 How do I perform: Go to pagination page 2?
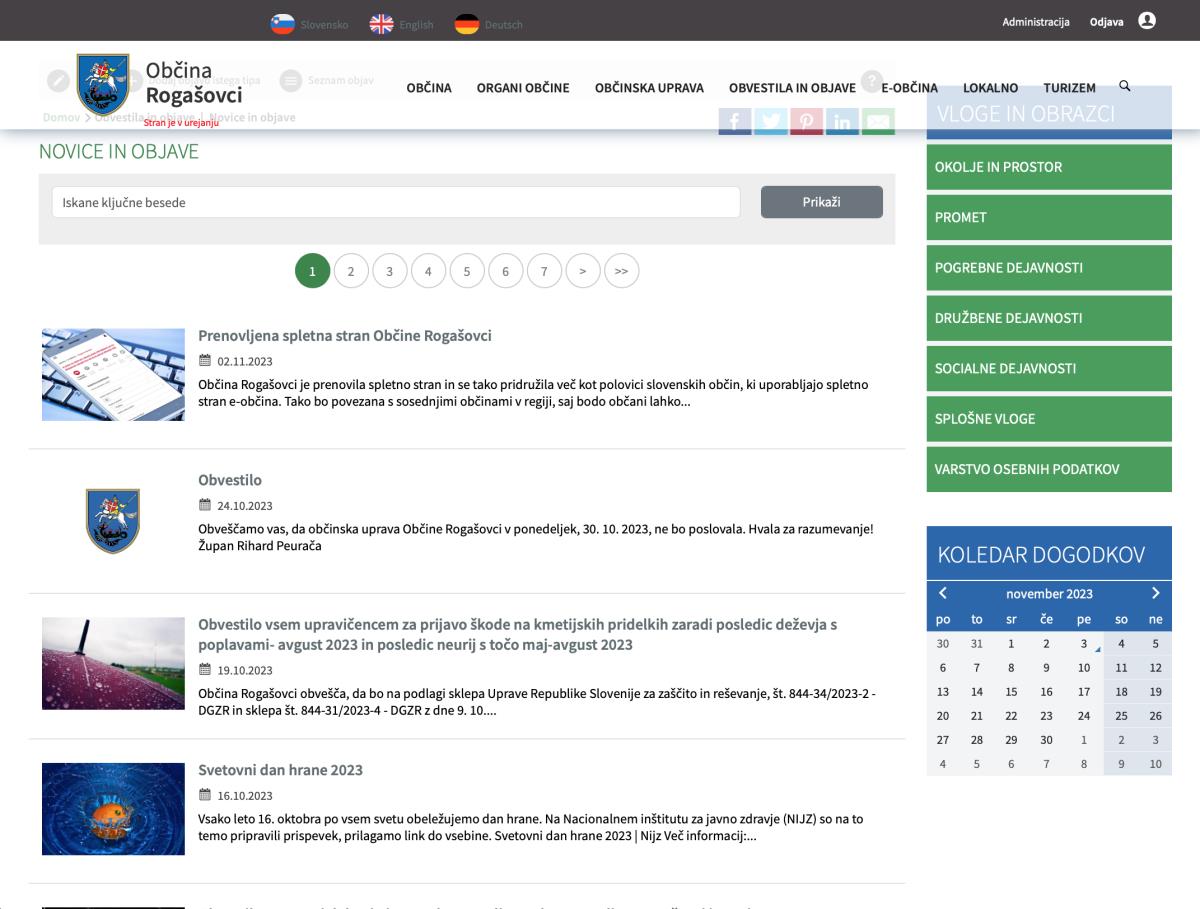coord(351,271)
